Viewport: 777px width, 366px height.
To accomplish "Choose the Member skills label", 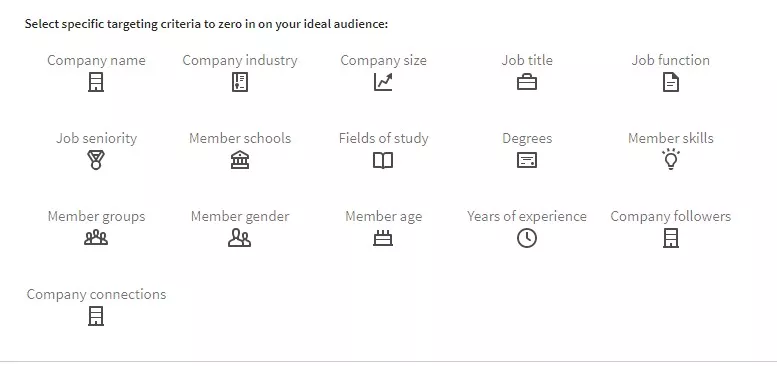I will [x=670, y=138].
